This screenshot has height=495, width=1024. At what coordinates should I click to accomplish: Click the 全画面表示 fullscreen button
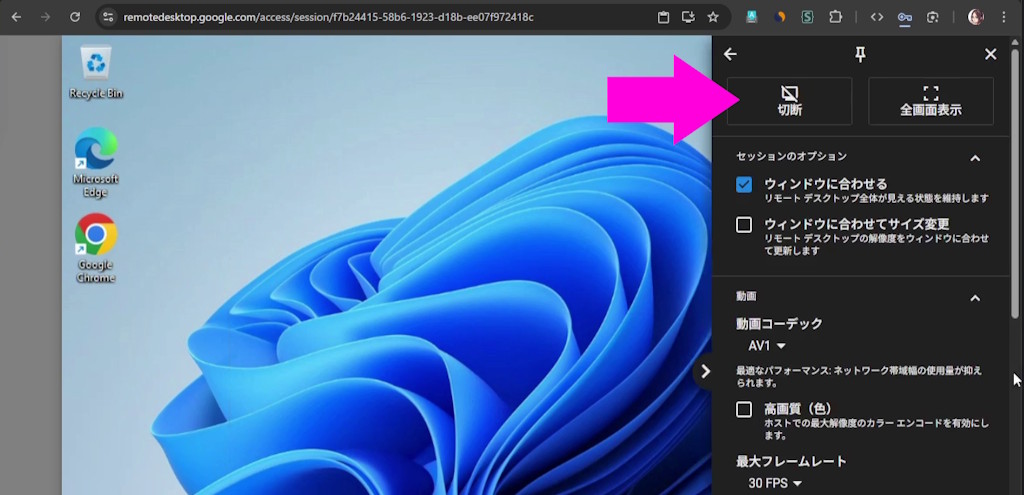[x=930, y=101]
